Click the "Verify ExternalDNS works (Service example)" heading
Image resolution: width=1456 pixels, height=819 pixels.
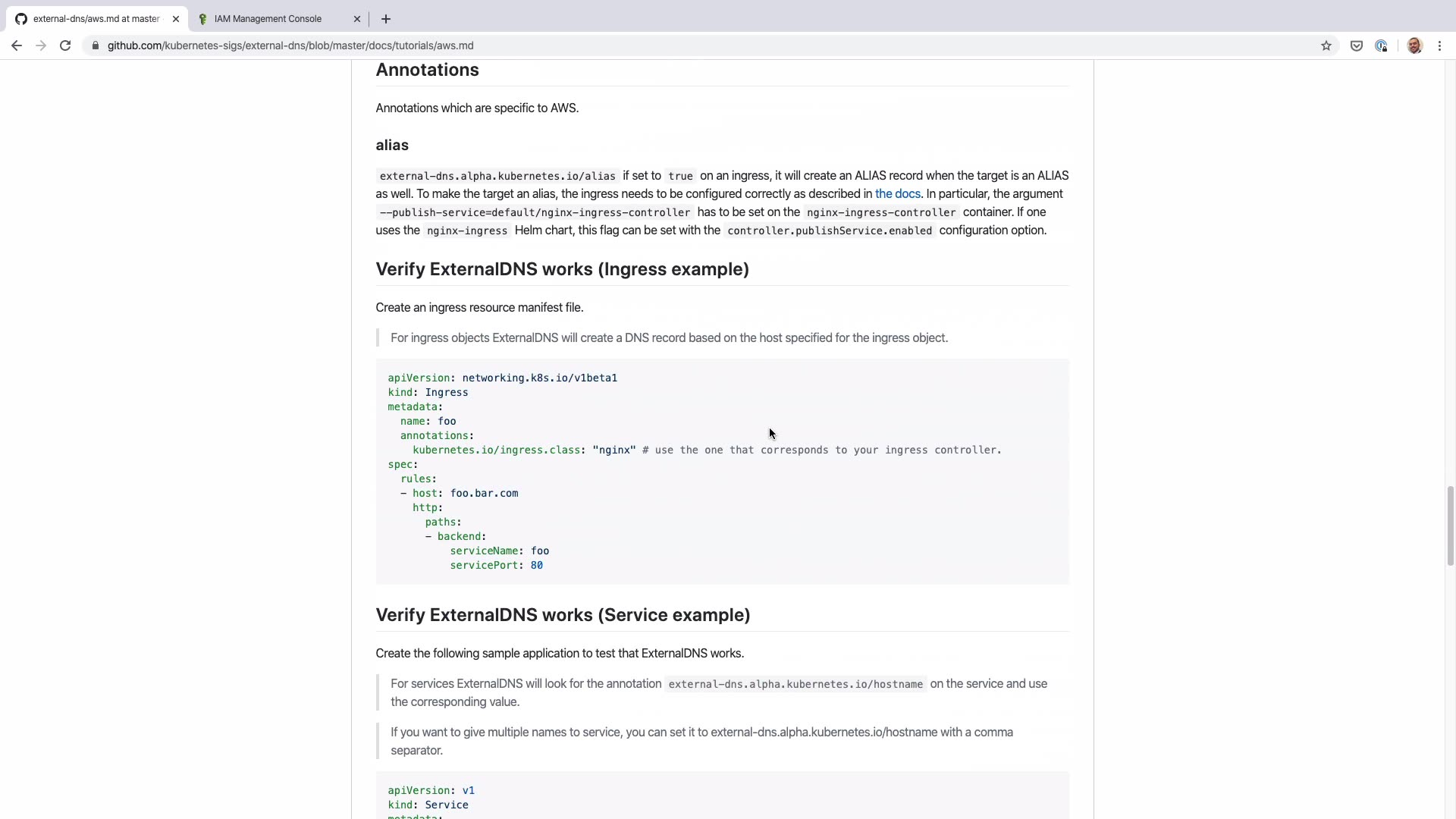[x=563, y=615]
